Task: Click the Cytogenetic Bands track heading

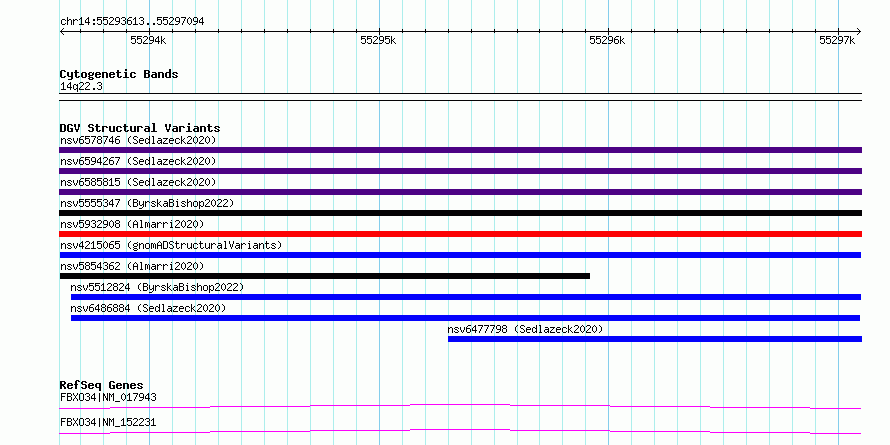Action: pos(119,74)
